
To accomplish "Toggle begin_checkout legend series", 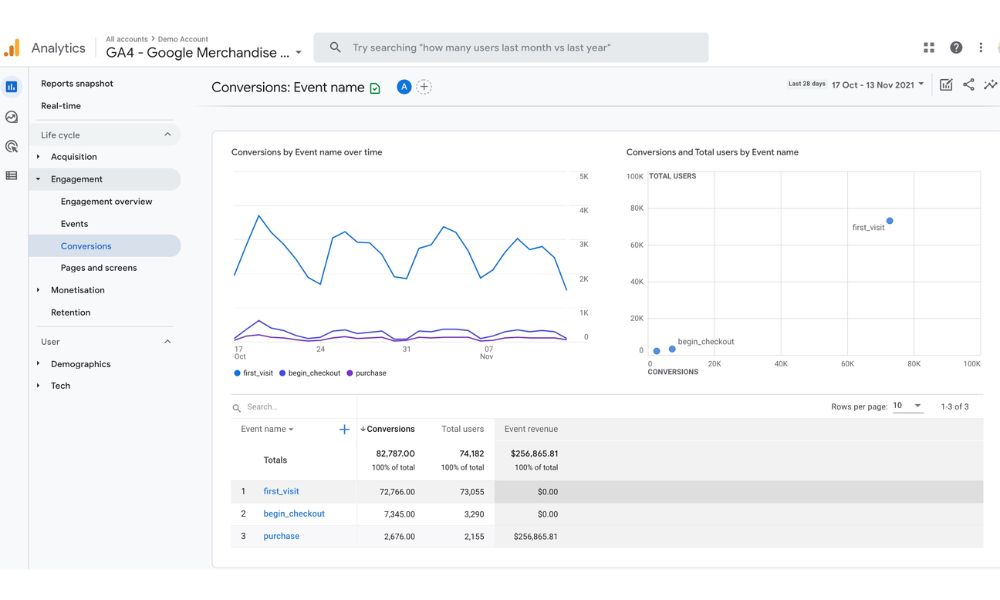I will [x=310, y=373].
